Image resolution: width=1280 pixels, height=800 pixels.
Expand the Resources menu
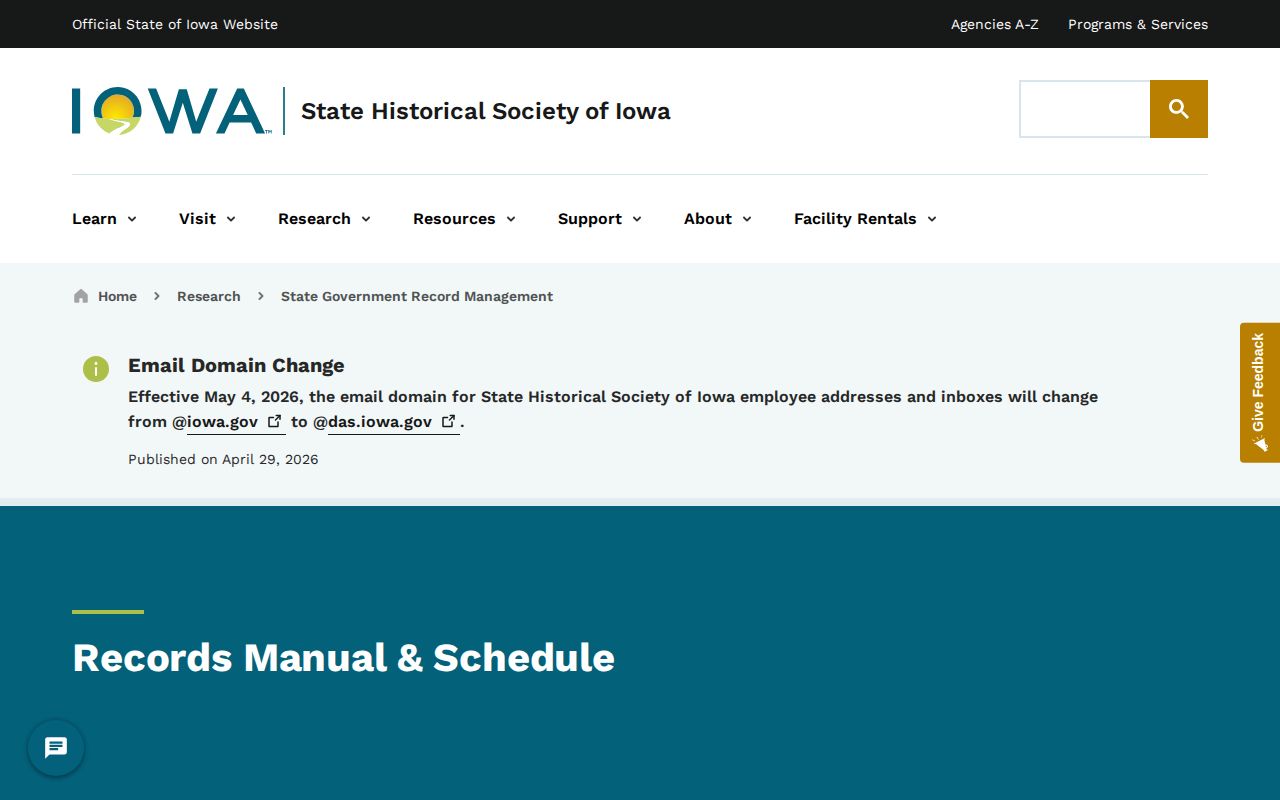[464, 219]
